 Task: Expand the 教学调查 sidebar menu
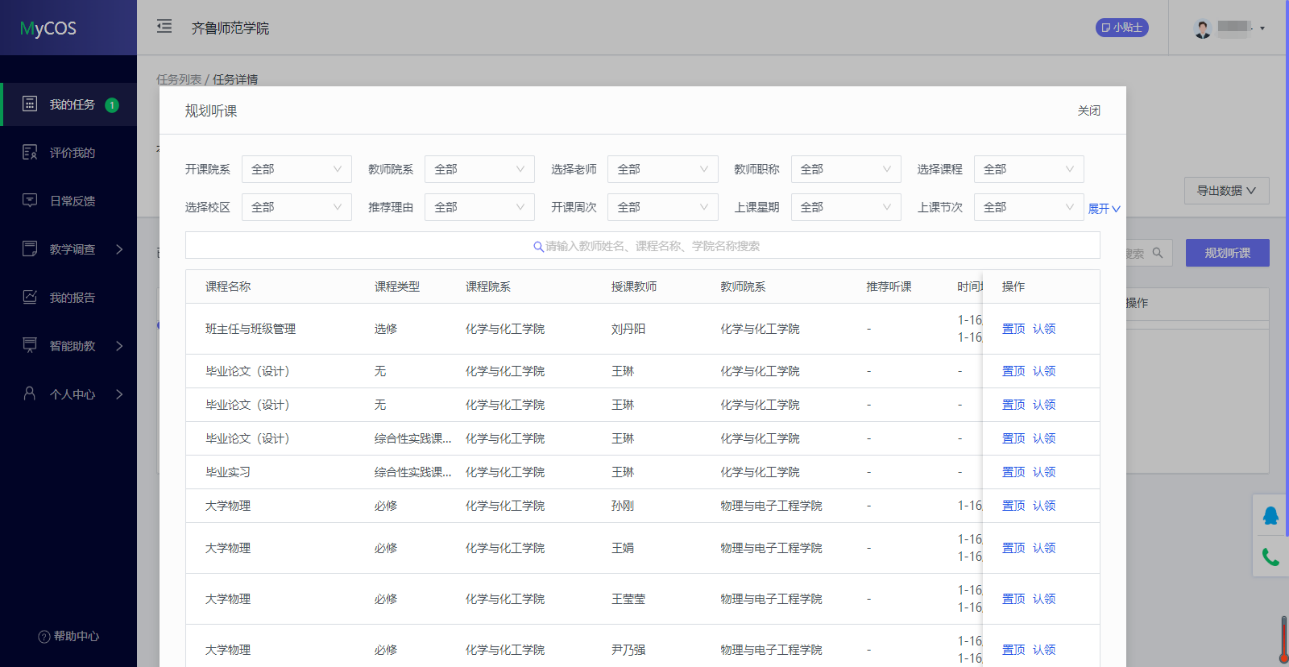[72, 249]
